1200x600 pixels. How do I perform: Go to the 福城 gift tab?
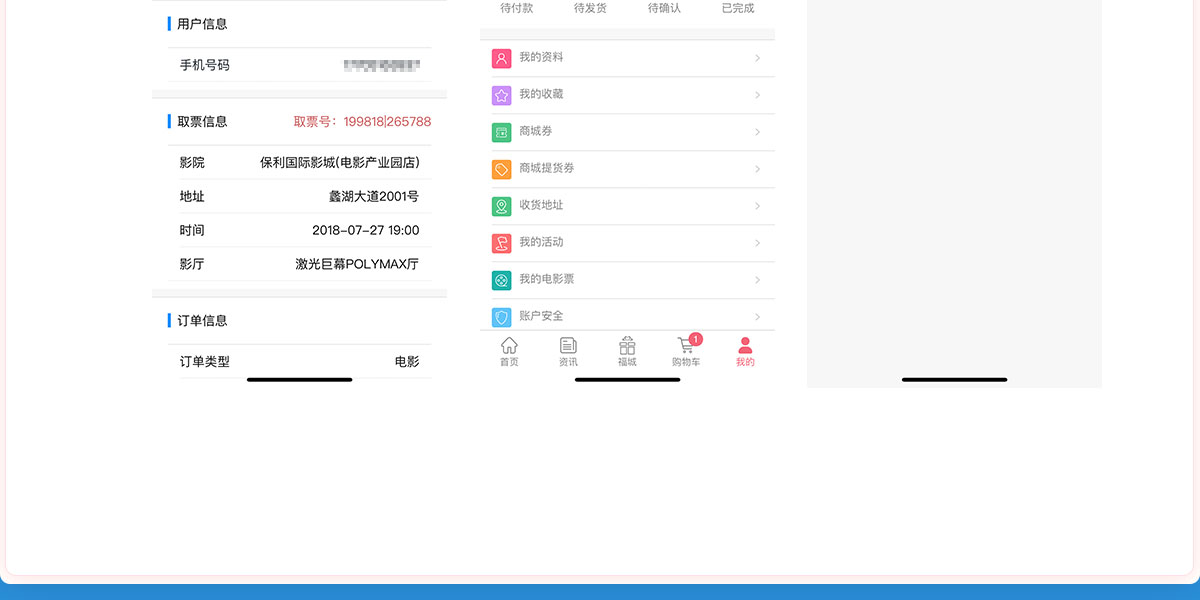pos(627,351)
